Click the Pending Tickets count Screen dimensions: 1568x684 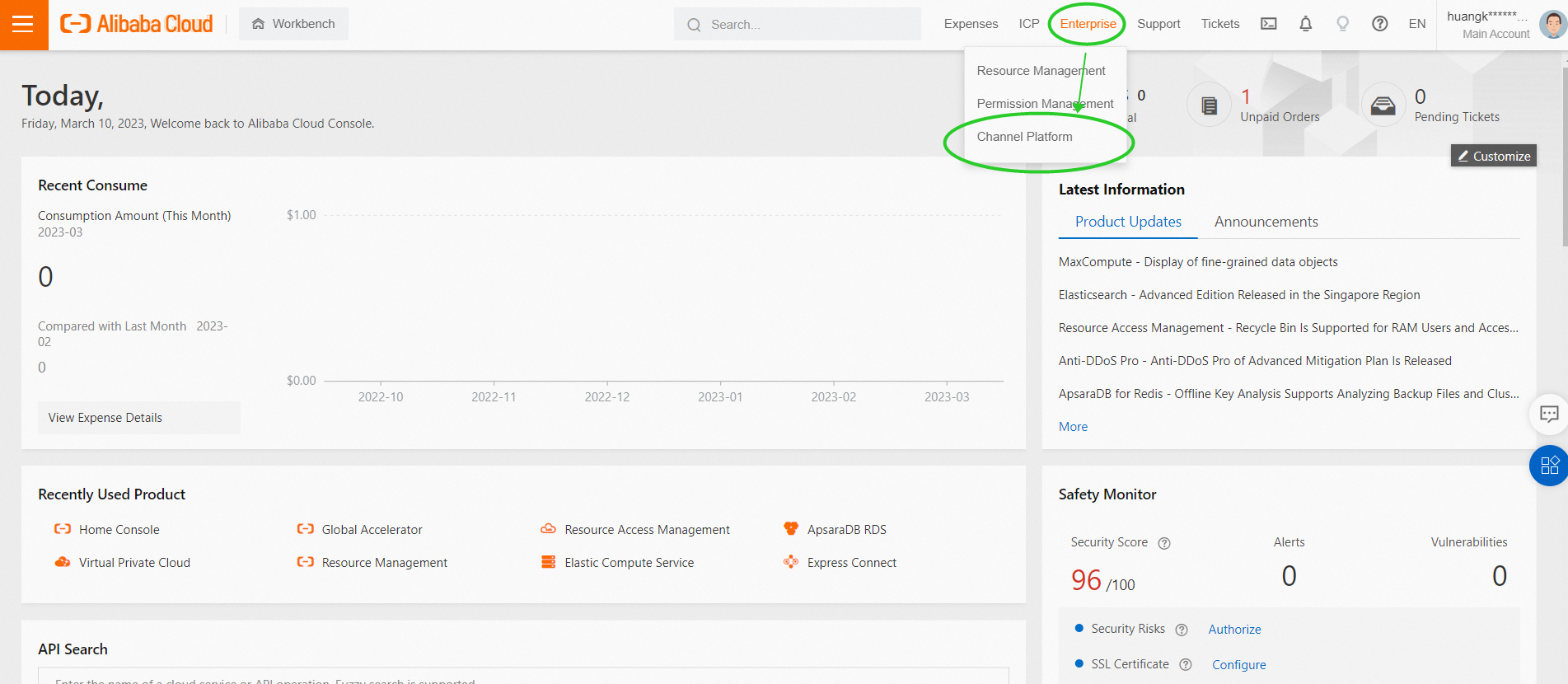[1420, 96]
